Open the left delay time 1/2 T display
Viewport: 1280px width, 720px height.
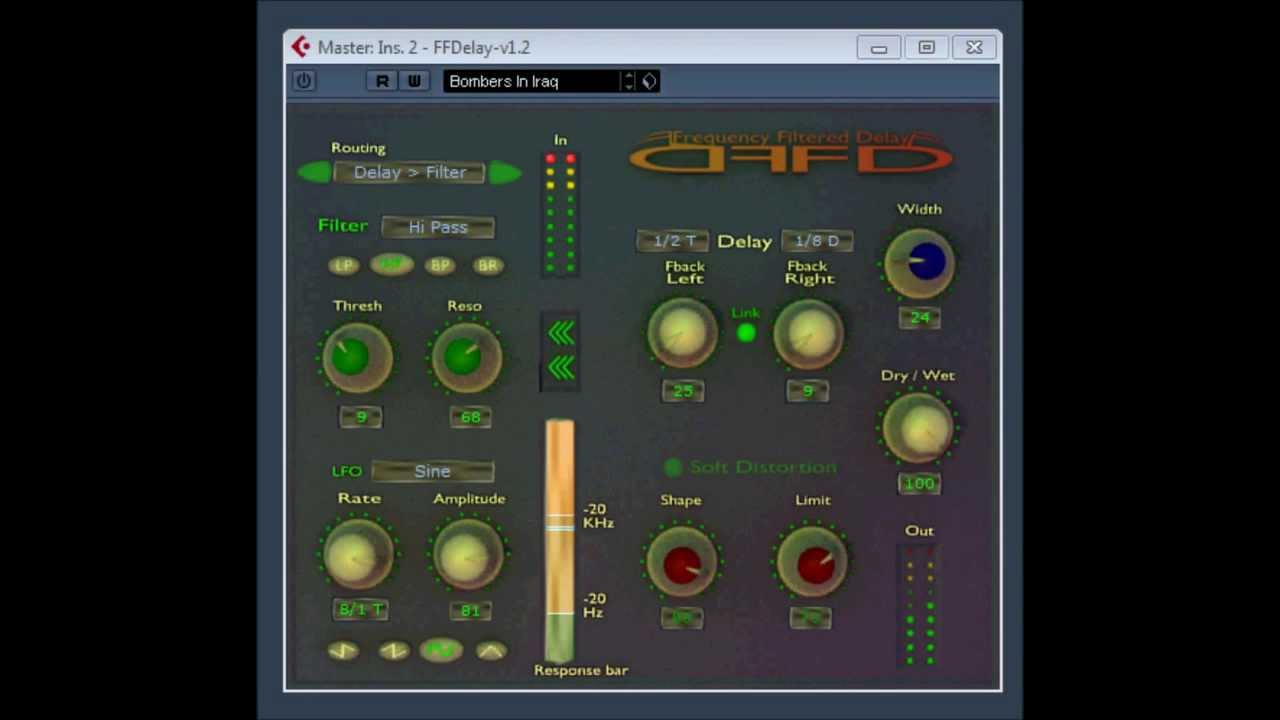point(673,241)
